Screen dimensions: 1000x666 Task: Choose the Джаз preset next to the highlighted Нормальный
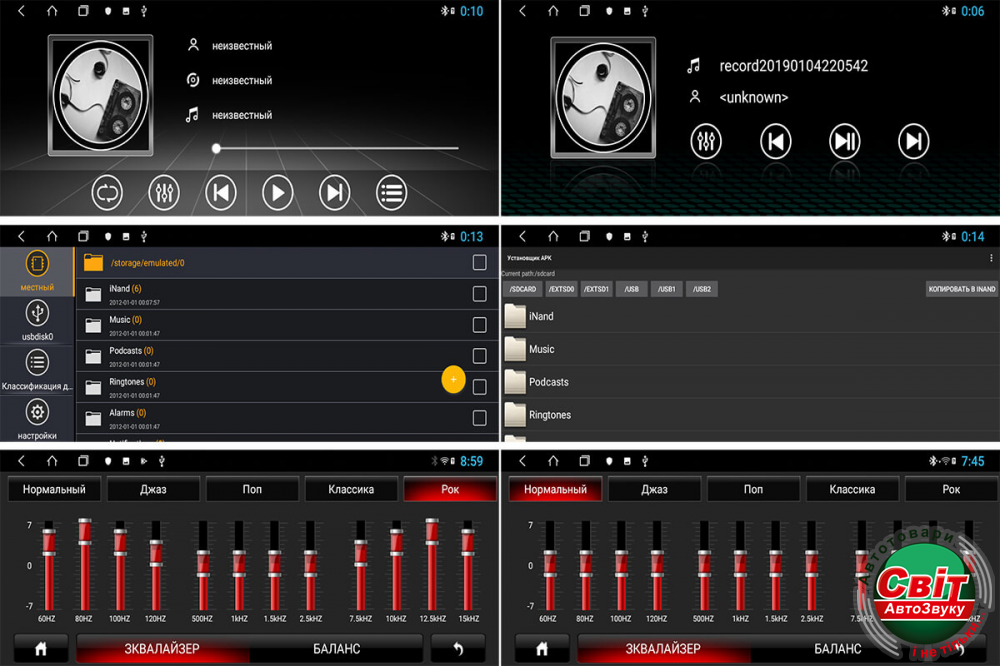[x=654, y=489]
